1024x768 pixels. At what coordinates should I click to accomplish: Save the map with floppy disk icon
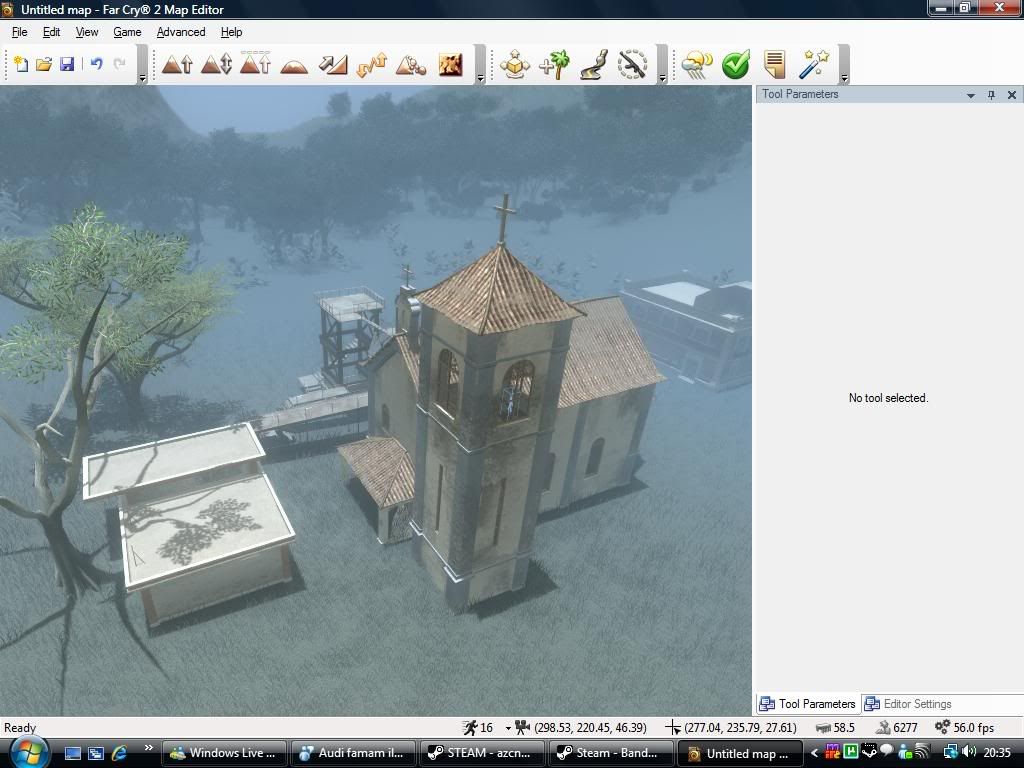[67, 64]
